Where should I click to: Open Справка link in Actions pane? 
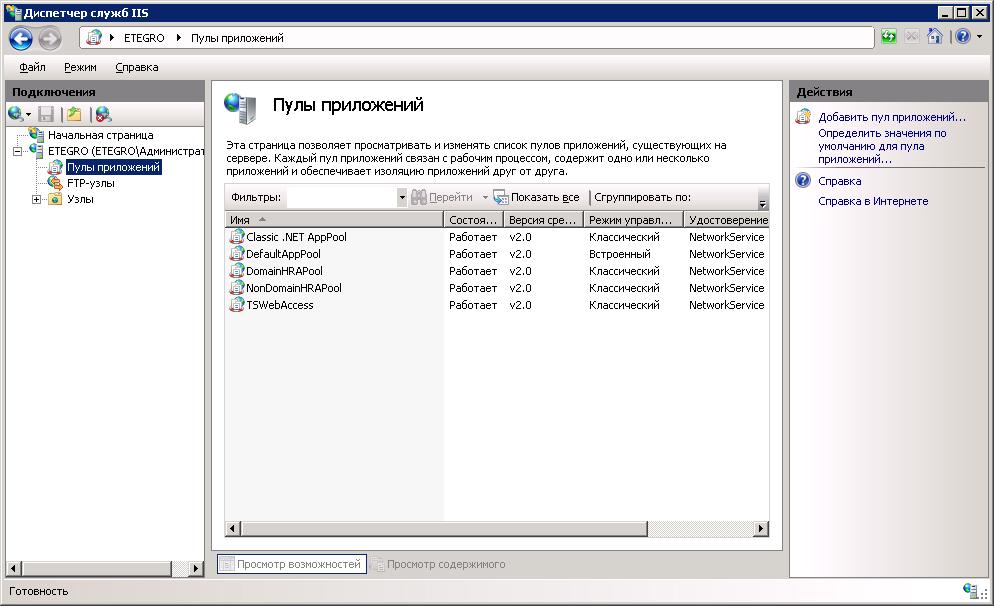(x=839, y=181)
